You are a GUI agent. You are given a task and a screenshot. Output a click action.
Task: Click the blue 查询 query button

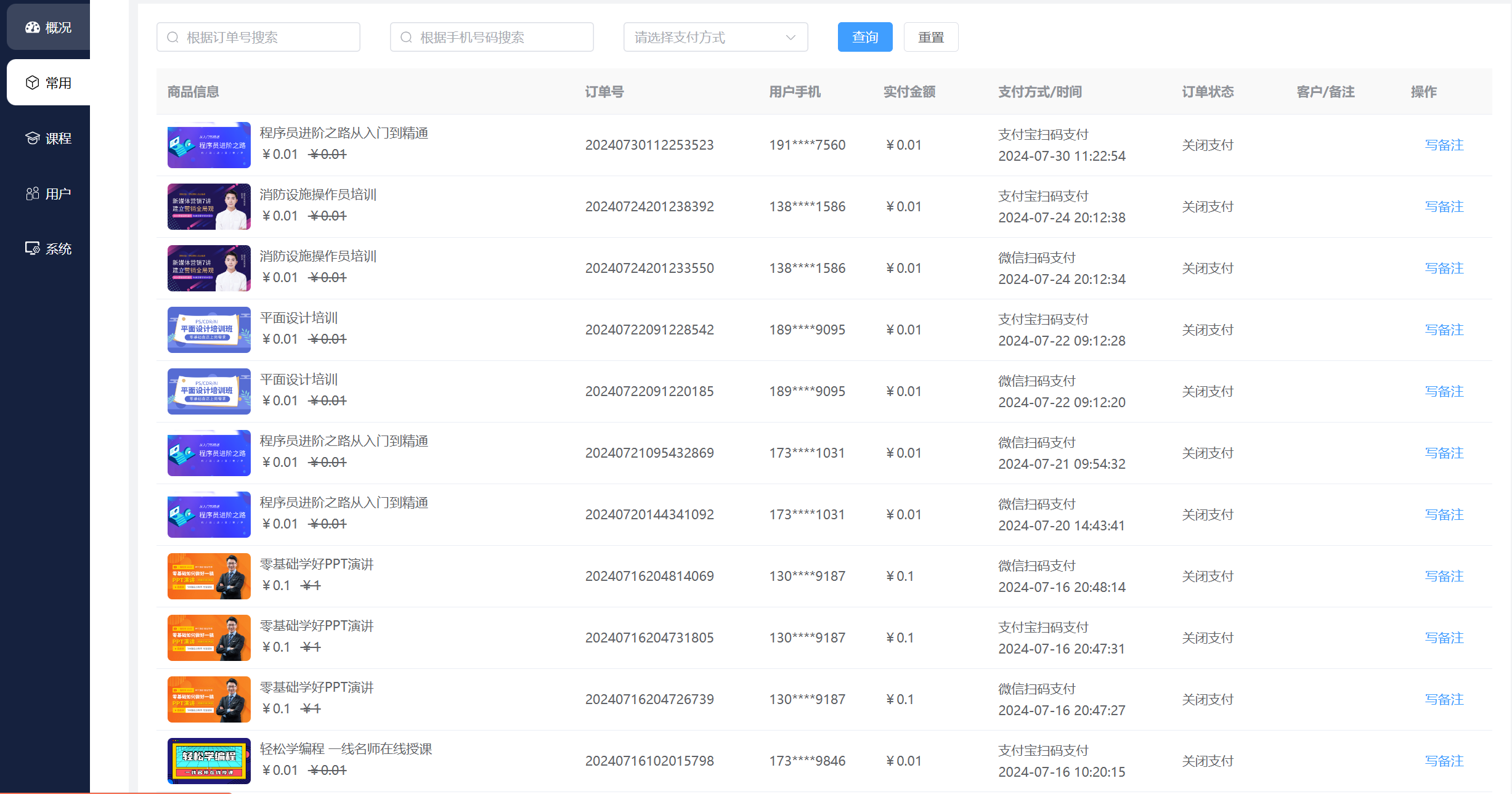tap(864, 38)
